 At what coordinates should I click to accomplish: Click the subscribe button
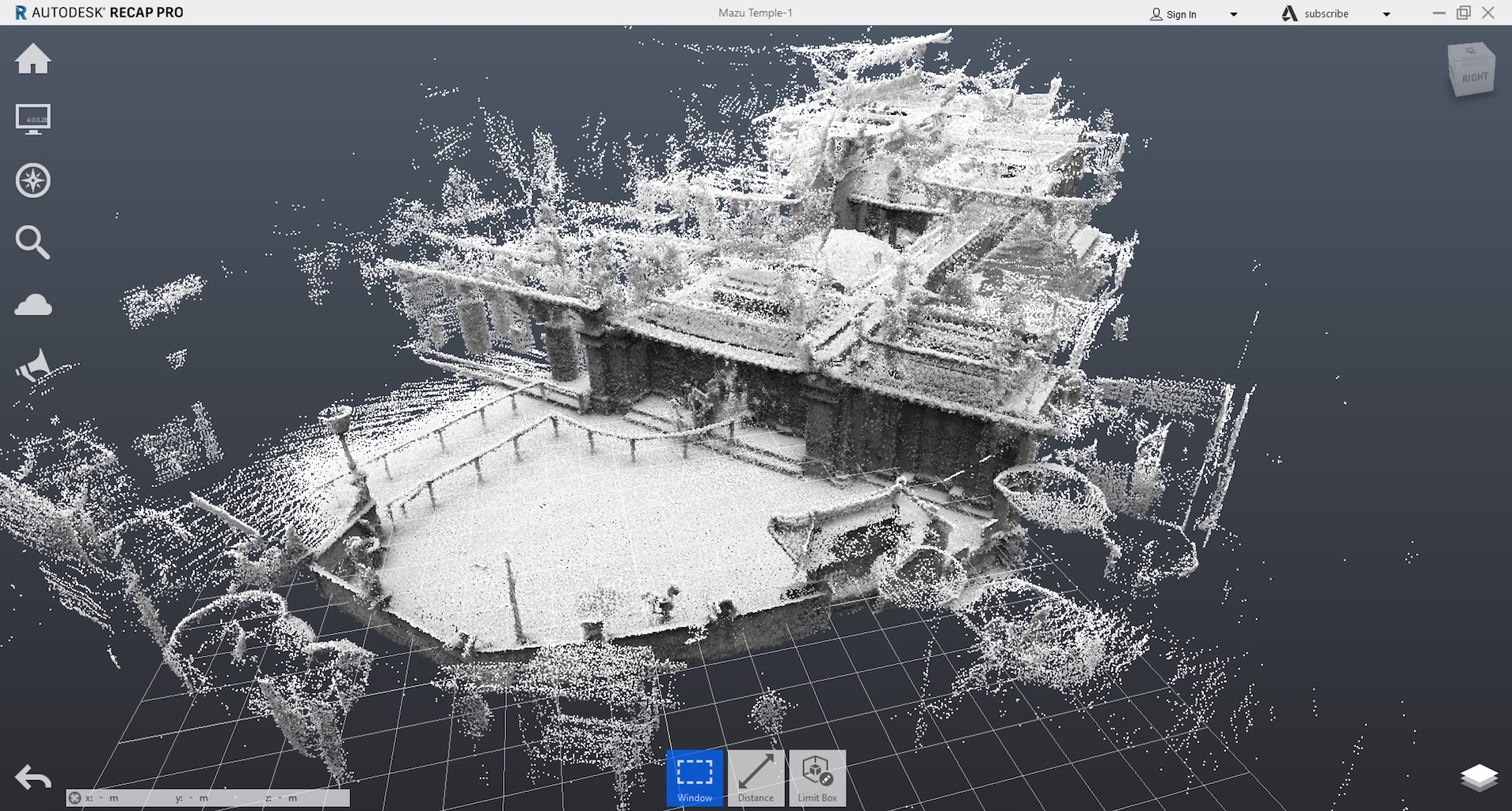click(x=1325, y=14)
